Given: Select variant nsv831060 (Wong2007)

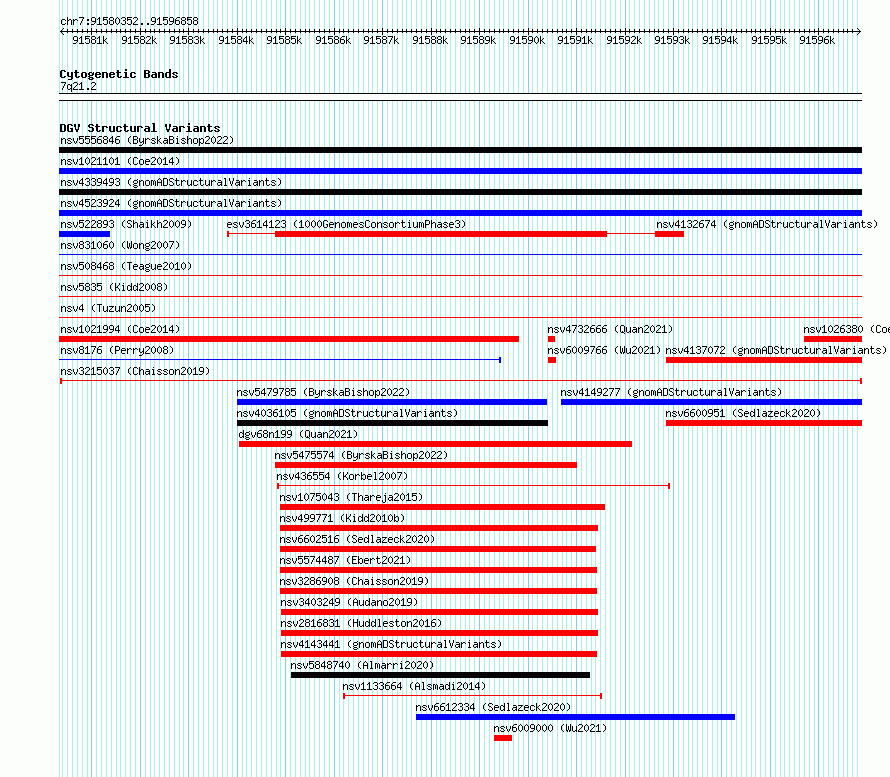Looking at the screenshot, I should click(120, 245).
